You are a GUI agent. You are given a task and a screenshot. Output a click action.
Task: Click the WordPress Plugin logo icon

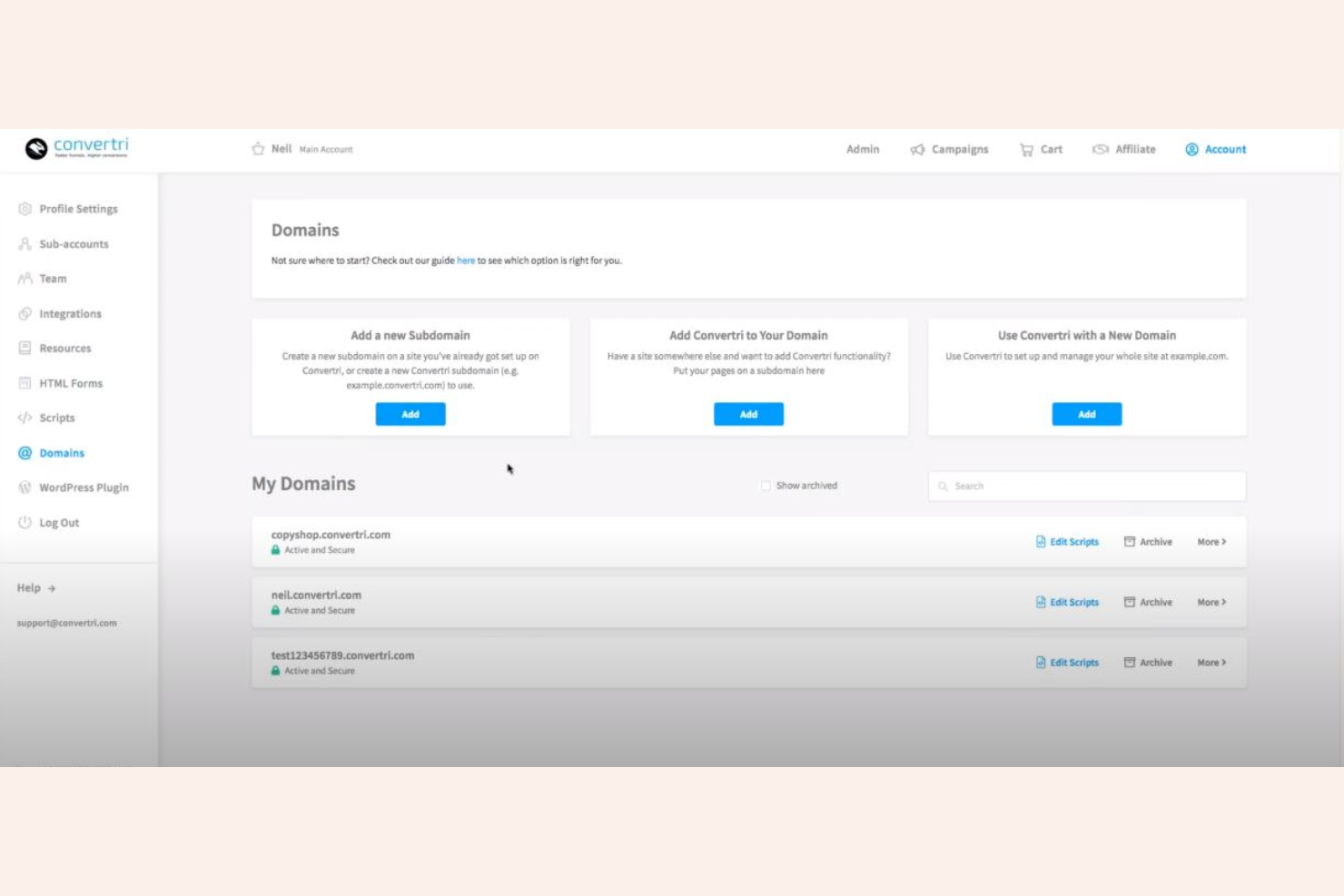tap(25, 487)
